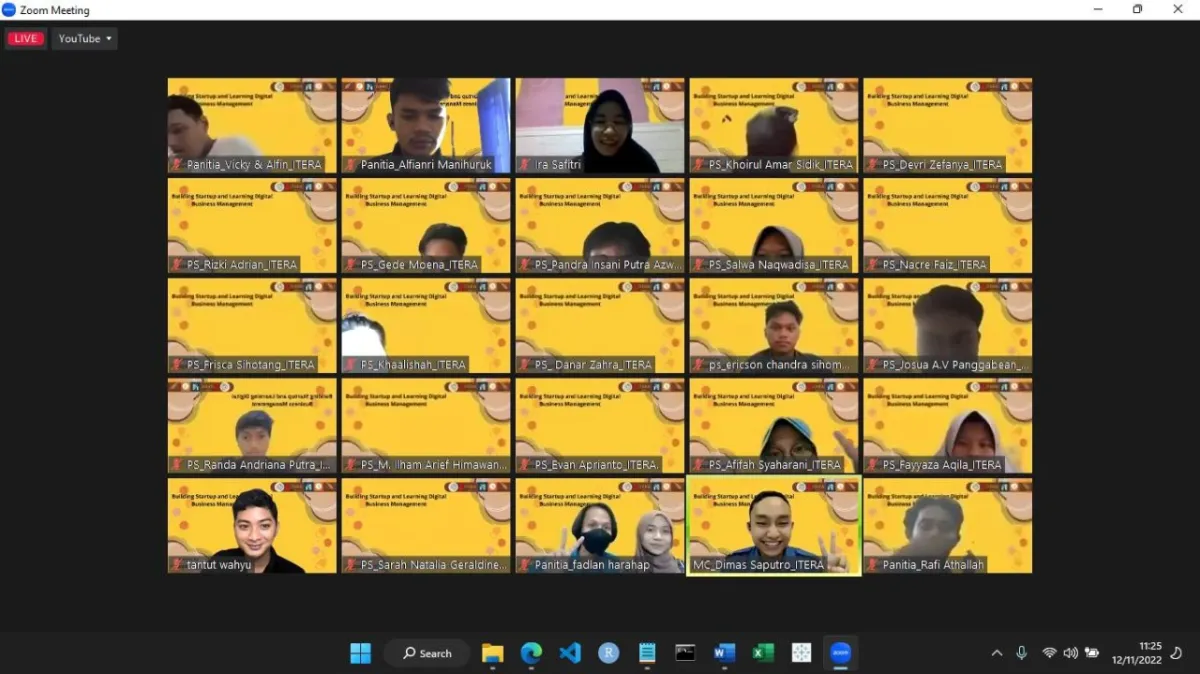Viewport: 1200px width, 674px height.
Task: Open the terminal app from the taskbar
Action: pos(686,652)
